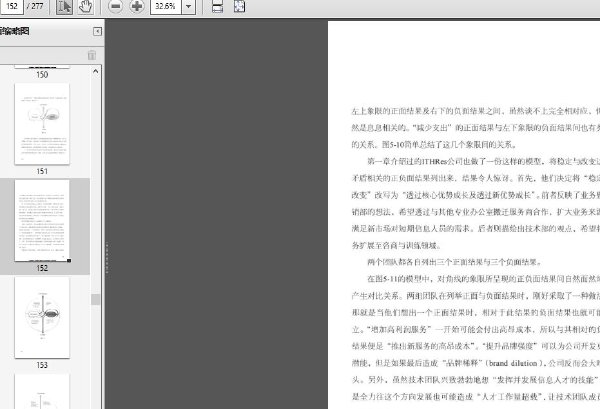Screen dimensions: 600x409
Task: Enable scrolling fit-width page mode
Action: [x=217, y=7]
